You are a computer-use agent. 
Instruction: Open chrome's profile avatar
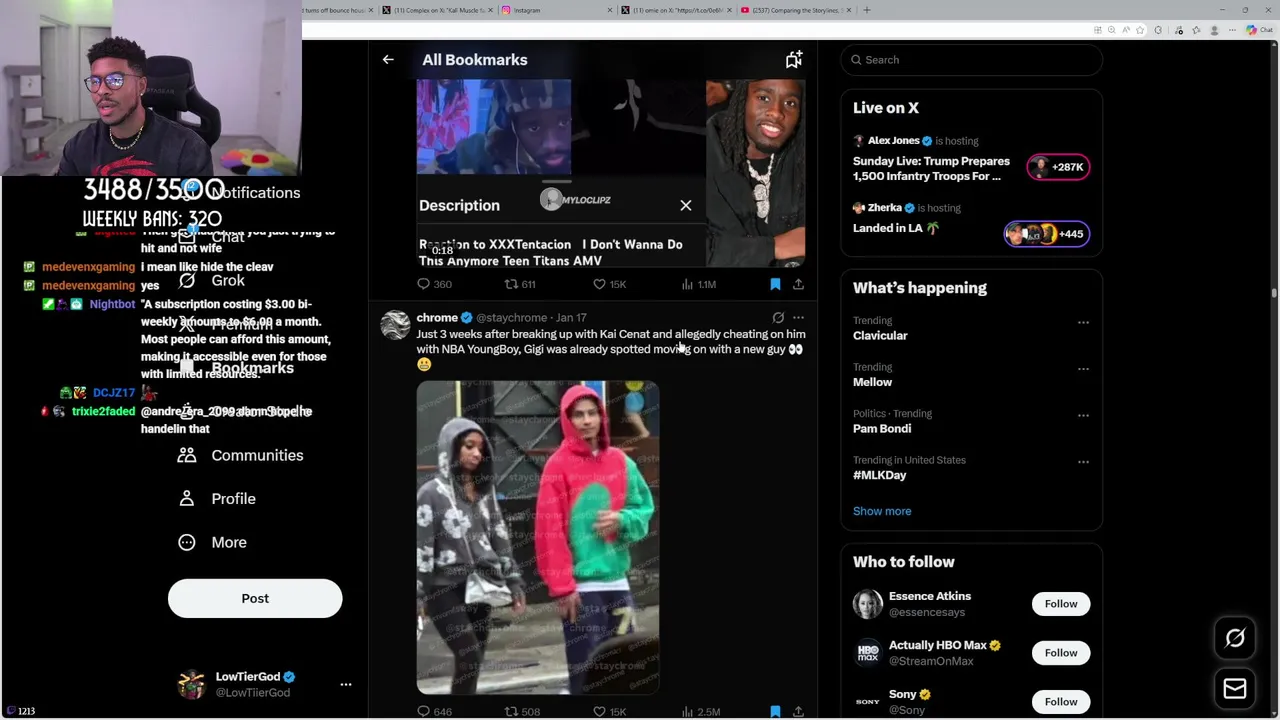pyautogui.click(x=395, y=325)
